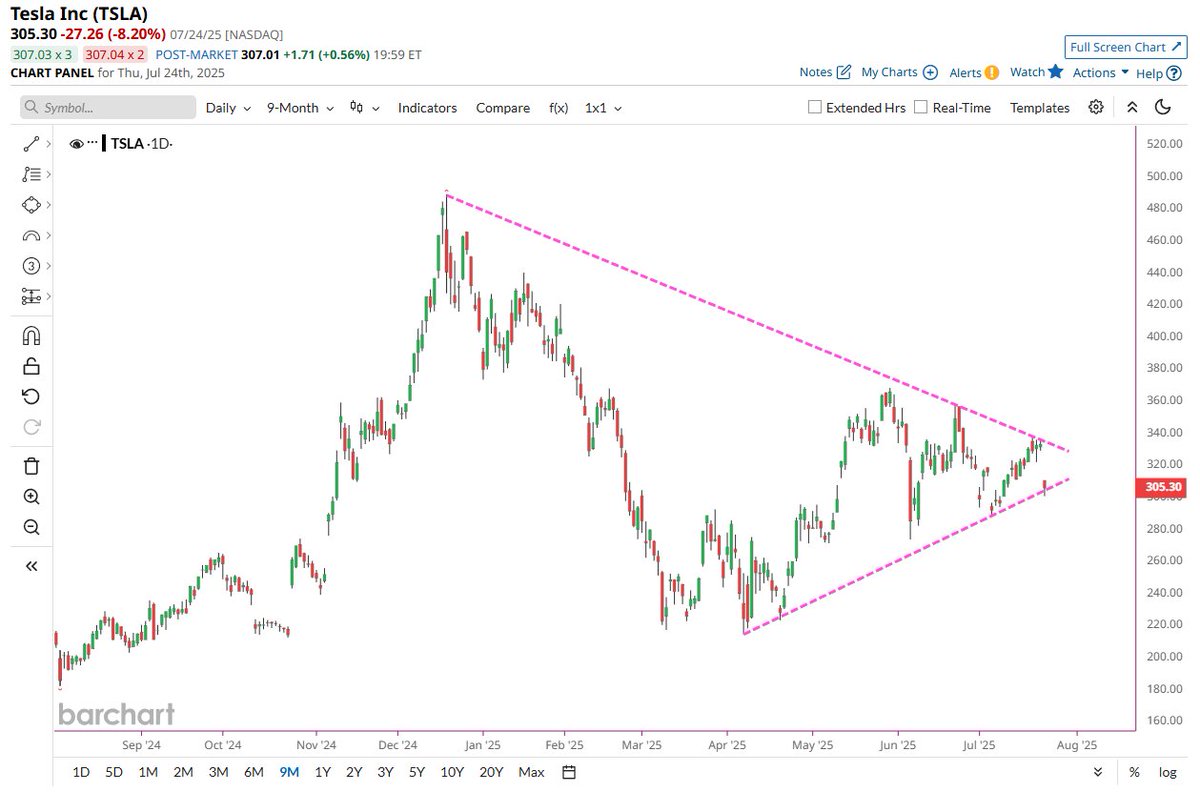Select the 1D time range
This screenshot has height=792, width=1200.
point(81,772)
